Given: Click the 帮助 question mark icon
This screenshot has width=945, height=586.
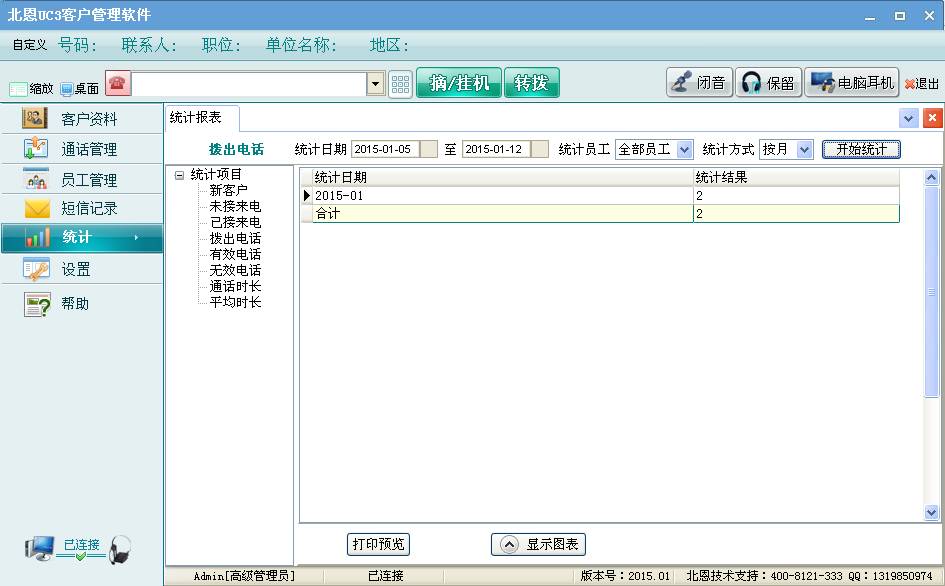Looking at the screenshot, I should [37, 304].
